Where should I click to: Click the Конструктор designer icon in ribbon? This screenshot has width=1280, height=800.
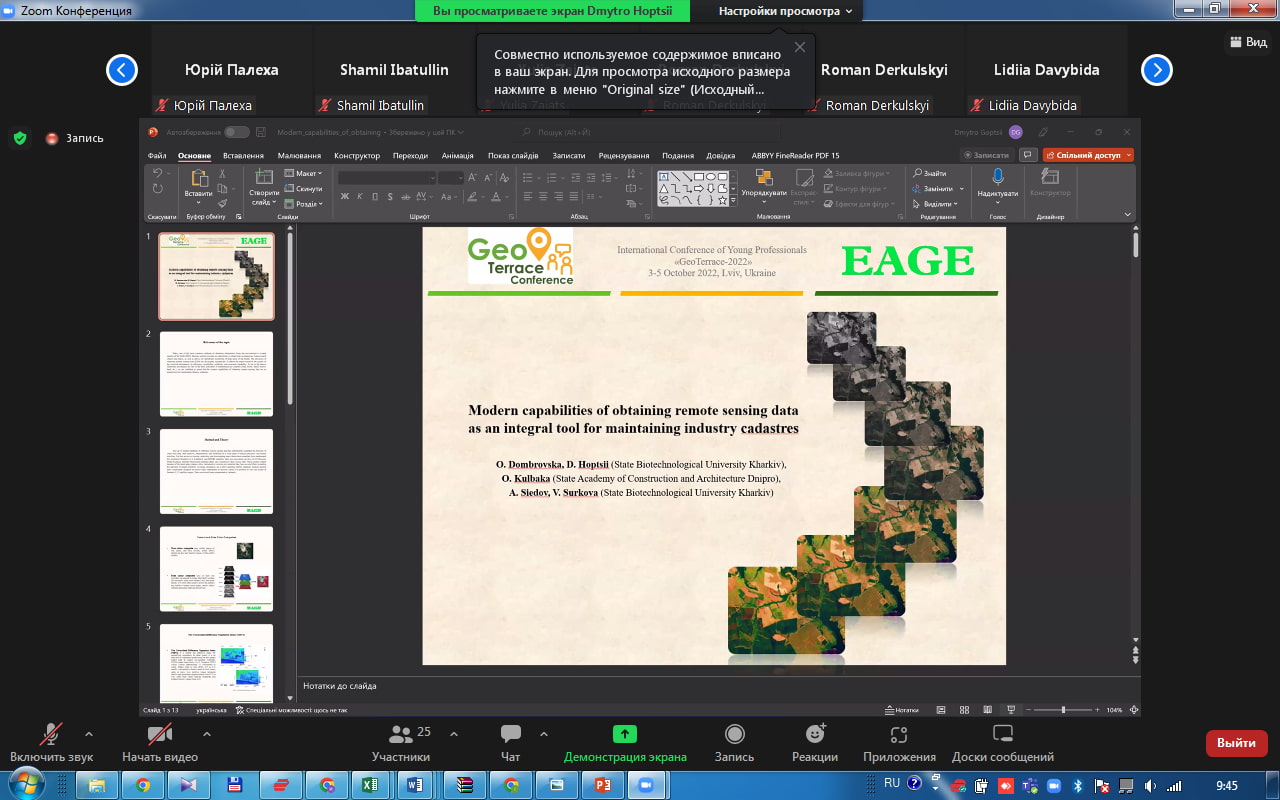[1050, 177]
